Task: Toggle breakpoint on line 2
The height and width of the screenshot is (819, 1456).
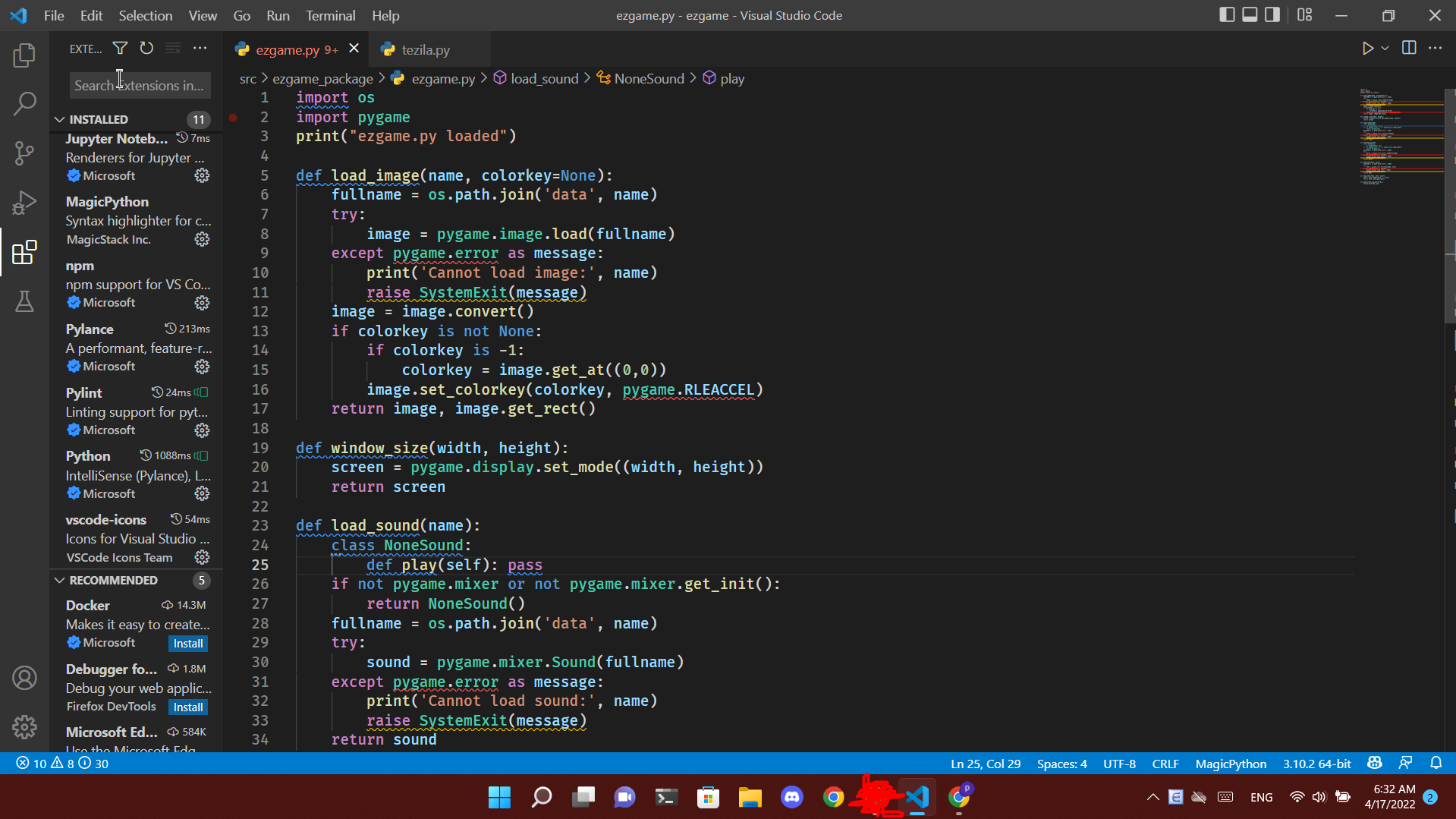Action: (234, 118)
